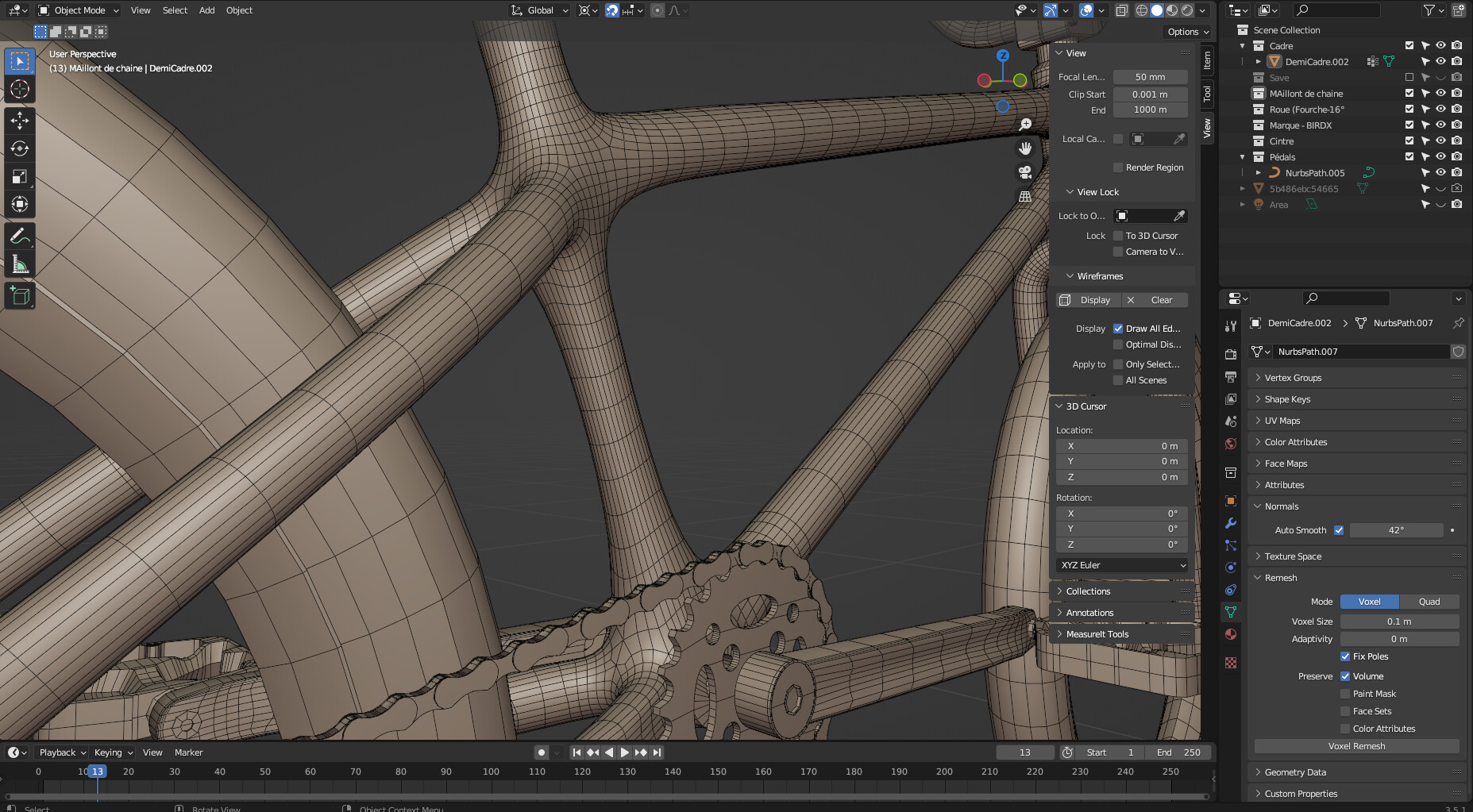Click the Voxel Remesh button

1357,746
